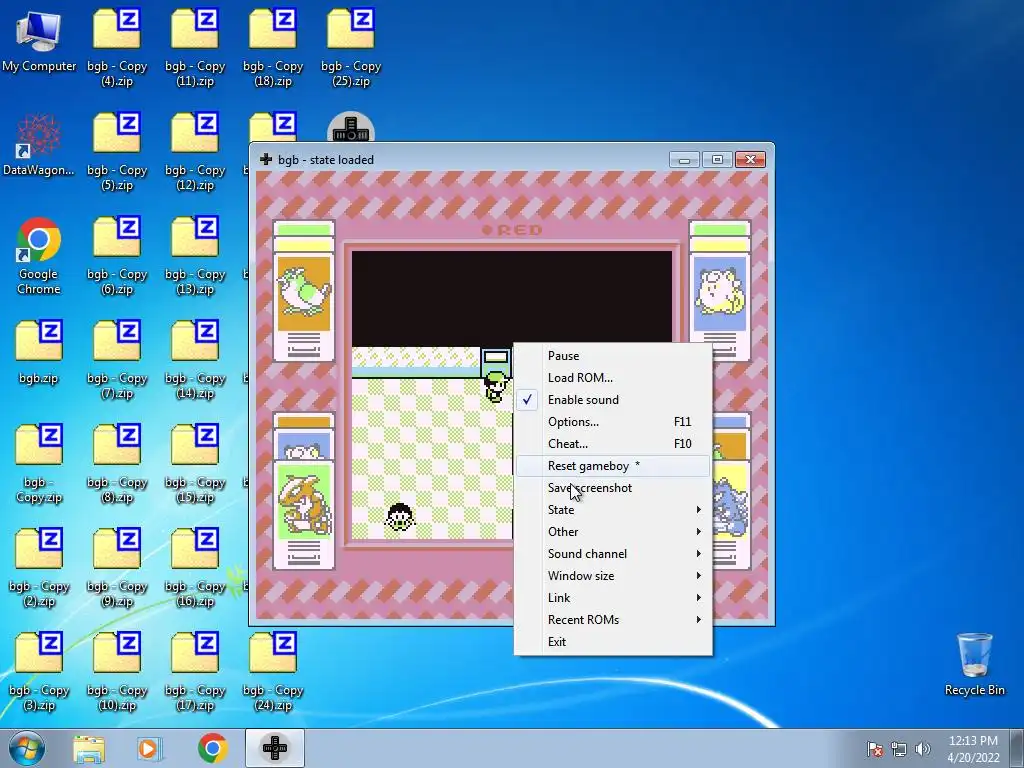Select the bgb - Copy (25).zip file
The height and width of the screenshot is (768, 1024).
click(x=351, y=47)
